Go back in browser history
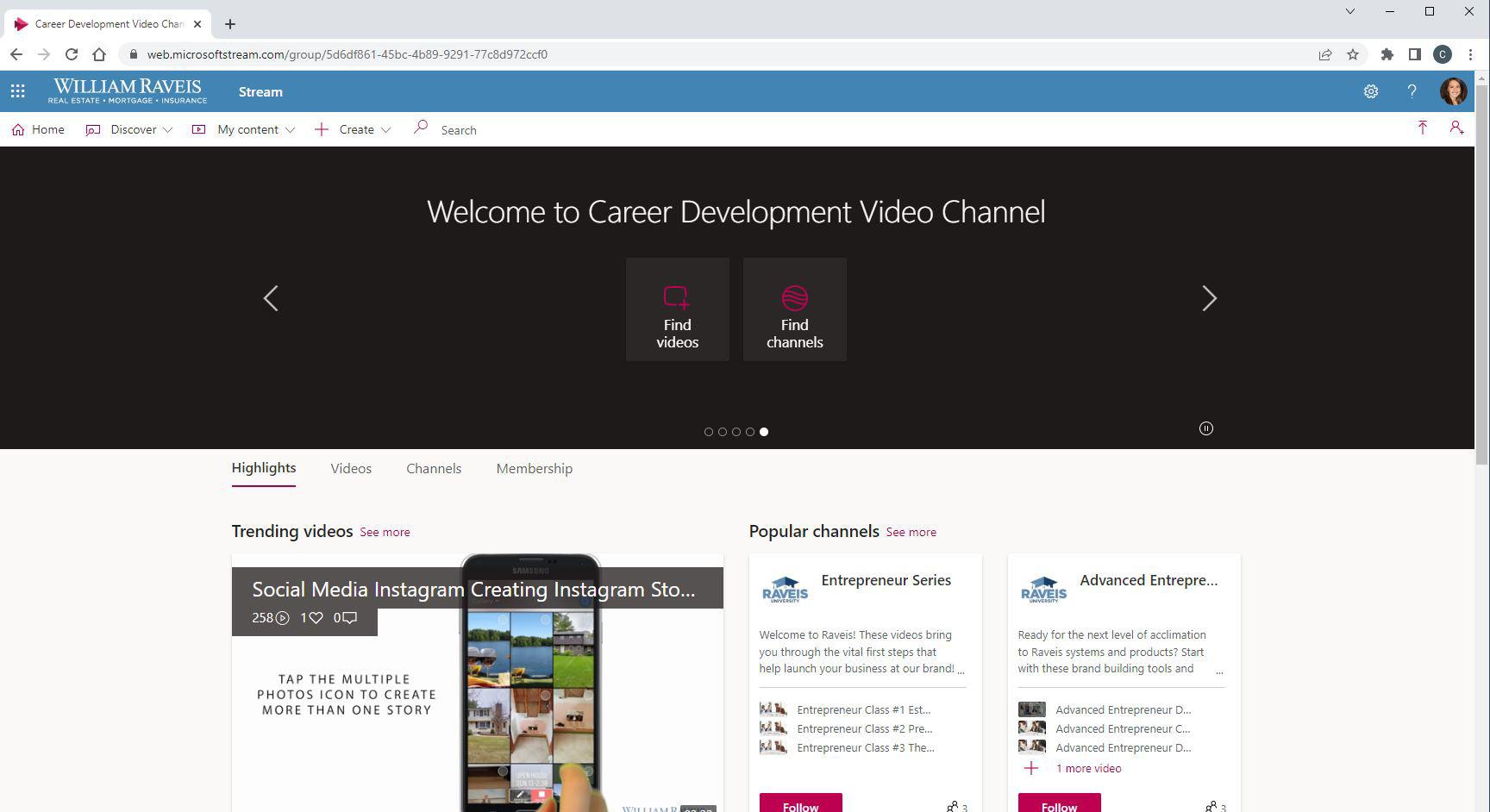1490x812 pixels. pos(16,54)
